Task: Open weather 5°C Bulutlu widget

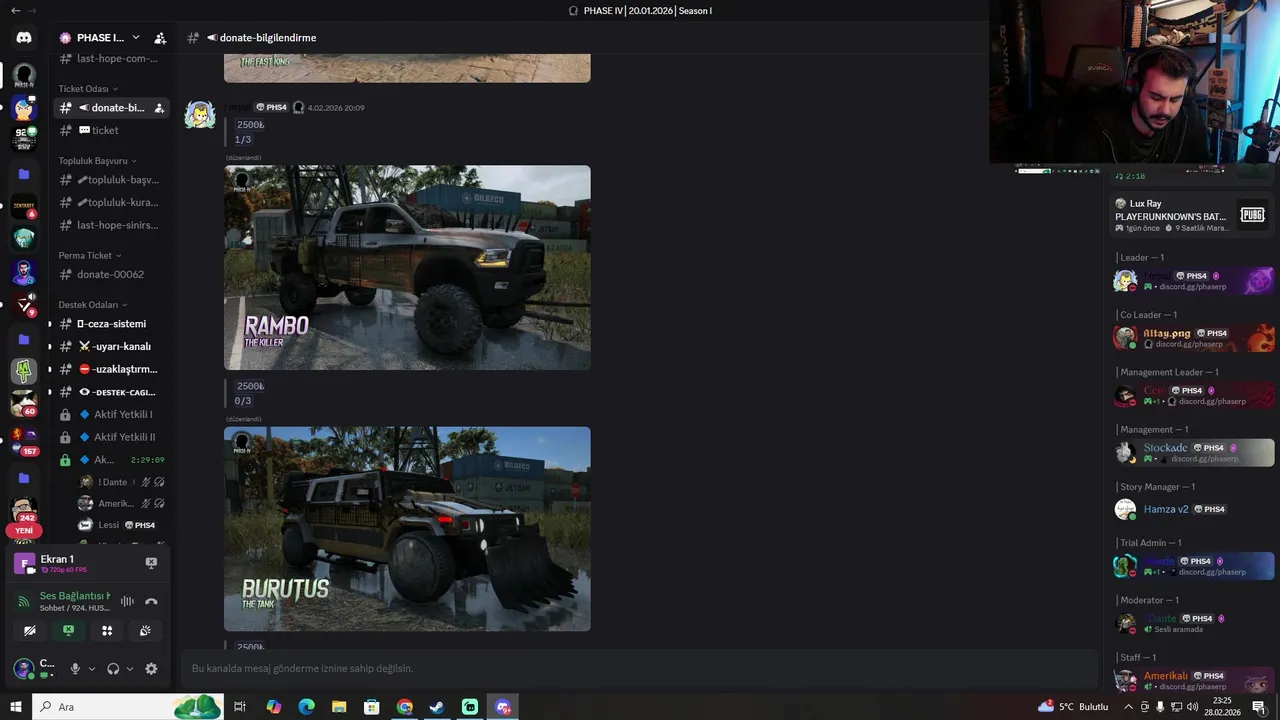Action: coord(1073,707)
